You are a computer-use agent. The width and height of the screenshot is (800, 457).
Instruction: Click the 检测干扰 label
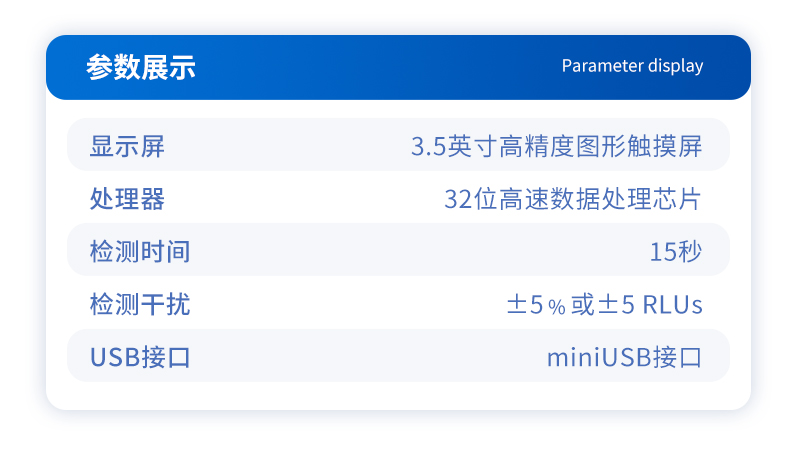pyautogui.click(x=140, y=304)
